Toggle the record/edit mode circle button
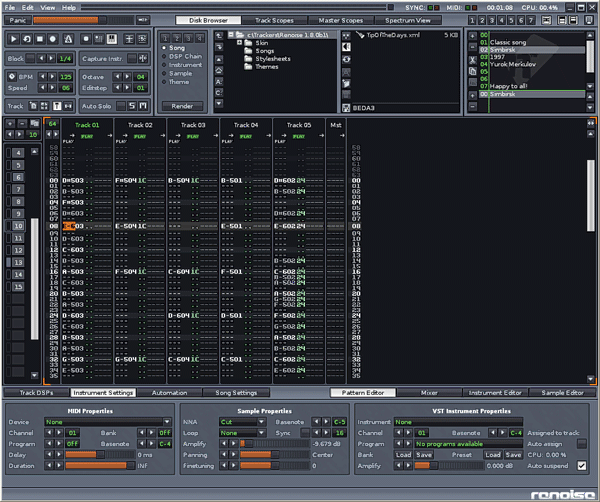 pyautogui.click(x=53, y=39)
